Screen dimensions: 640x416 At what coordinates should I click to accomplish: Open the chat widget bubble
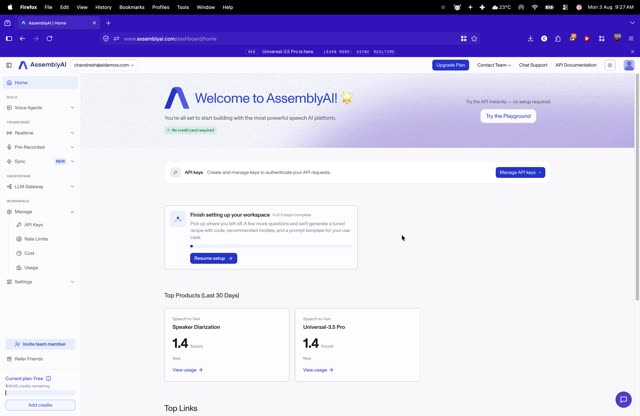[623, 400]
